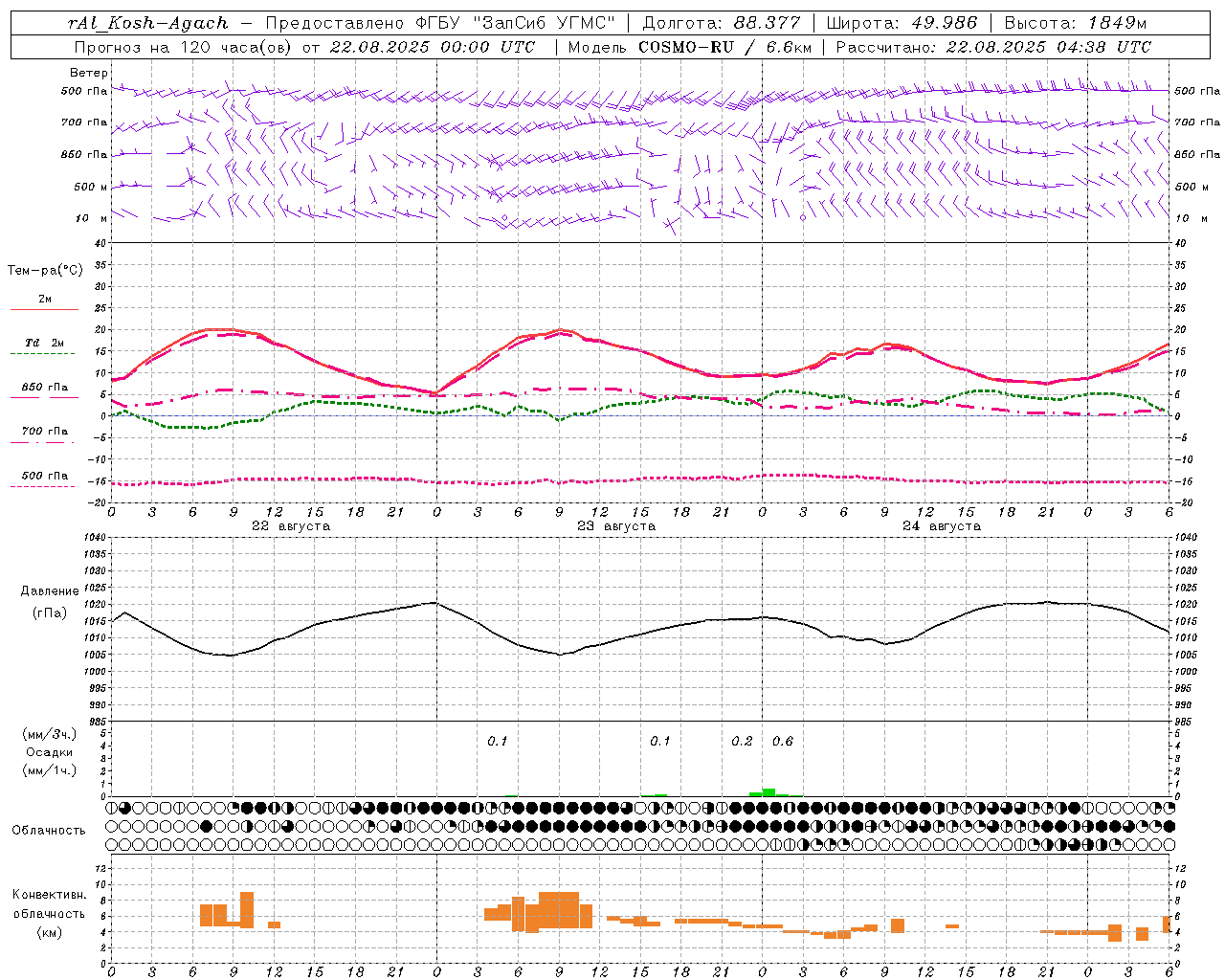This screenshot has height=980, width=1225.
Task: Click the "22 августа" date label
Action: pyautogui.click(x=291, y=525)
